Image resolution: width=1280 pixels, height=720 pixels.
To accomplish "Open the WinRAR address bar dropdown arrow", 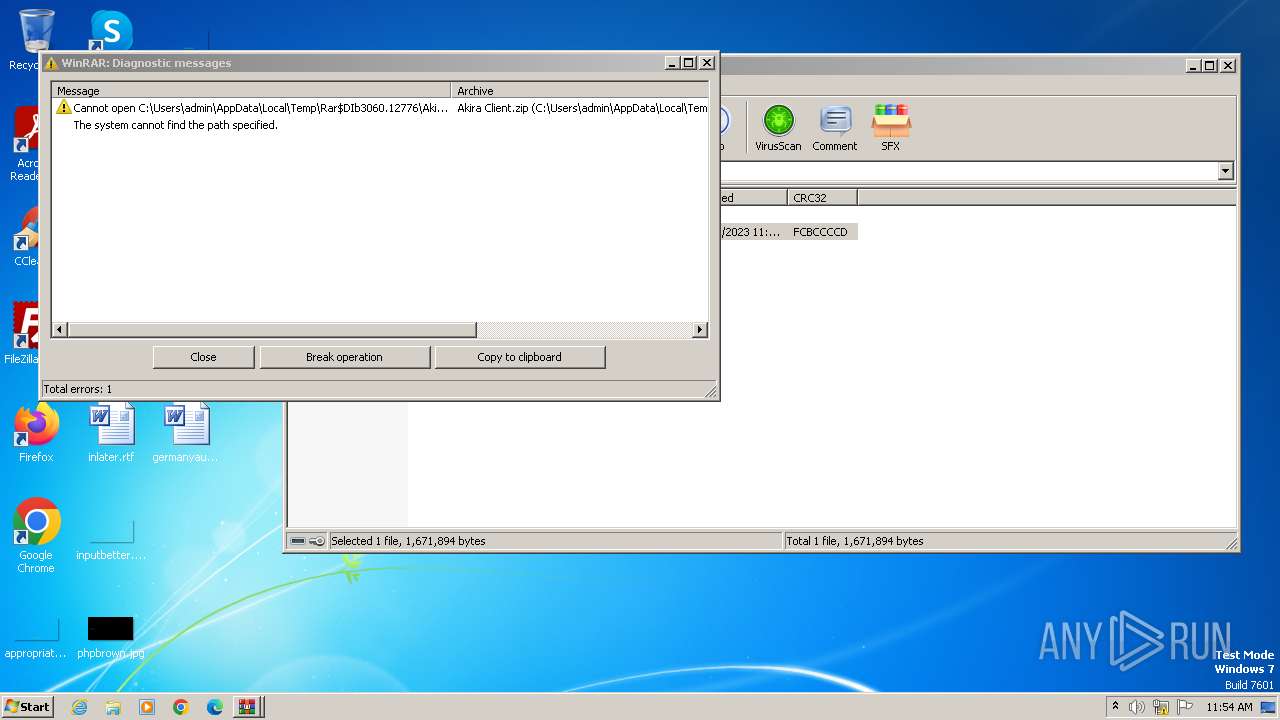I will point(1226,172).
